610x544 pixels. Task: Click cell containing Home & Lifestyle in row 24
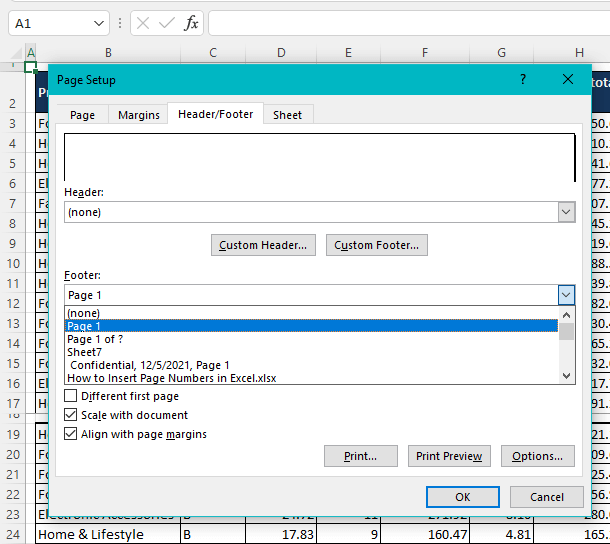point(108,534)
